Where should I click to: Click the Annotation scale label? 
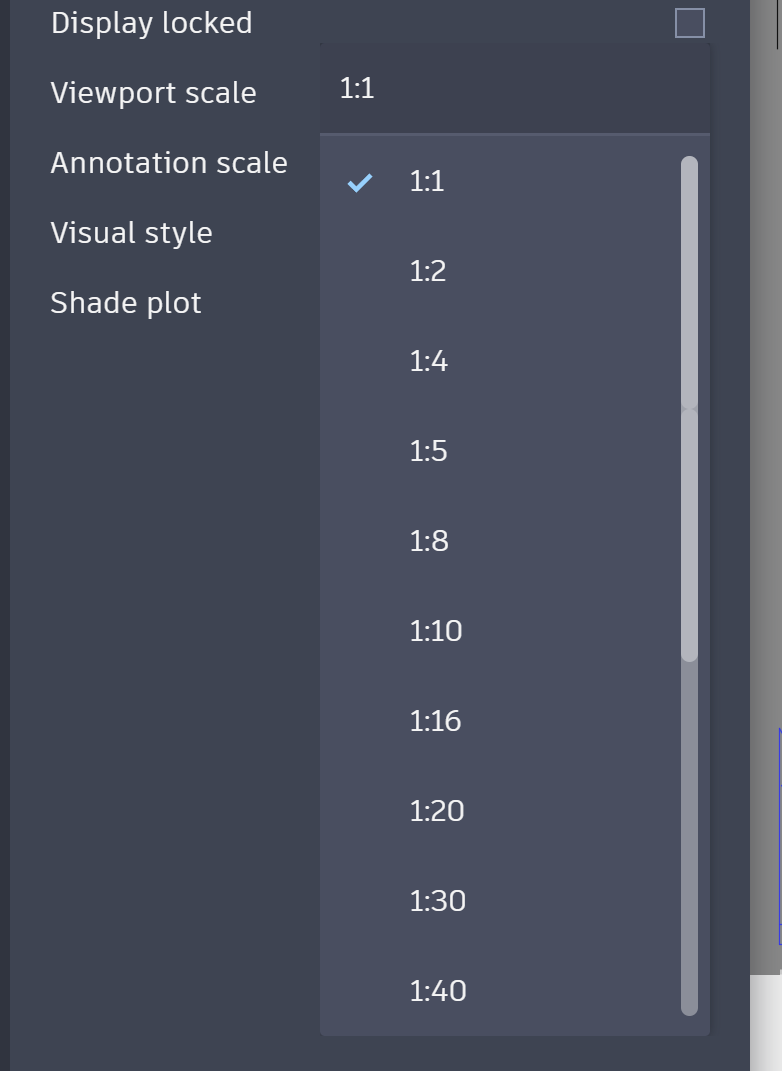(169, 163)
